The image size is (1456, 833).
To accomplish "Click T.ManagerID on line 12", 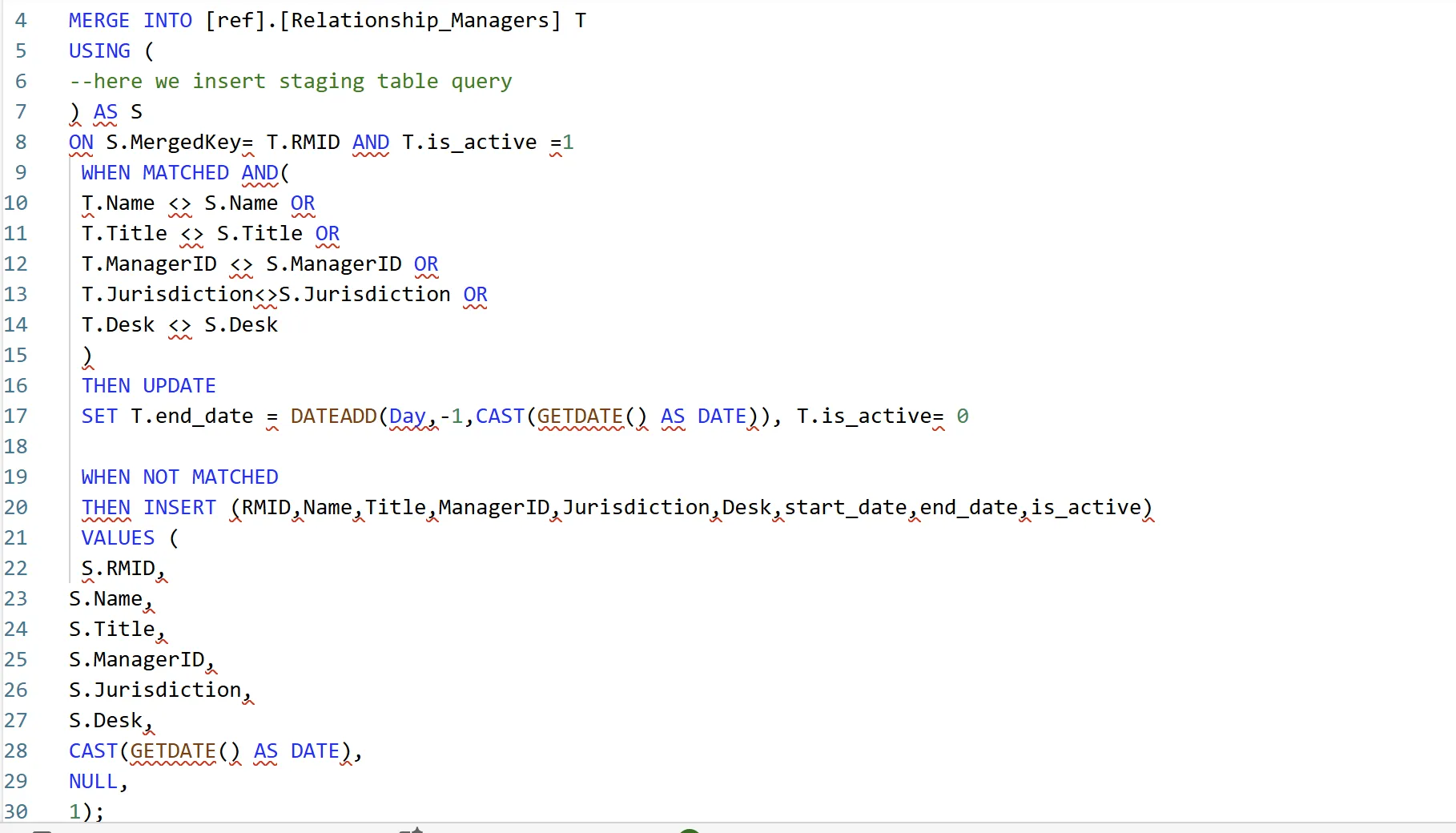I will pos(149,264).
